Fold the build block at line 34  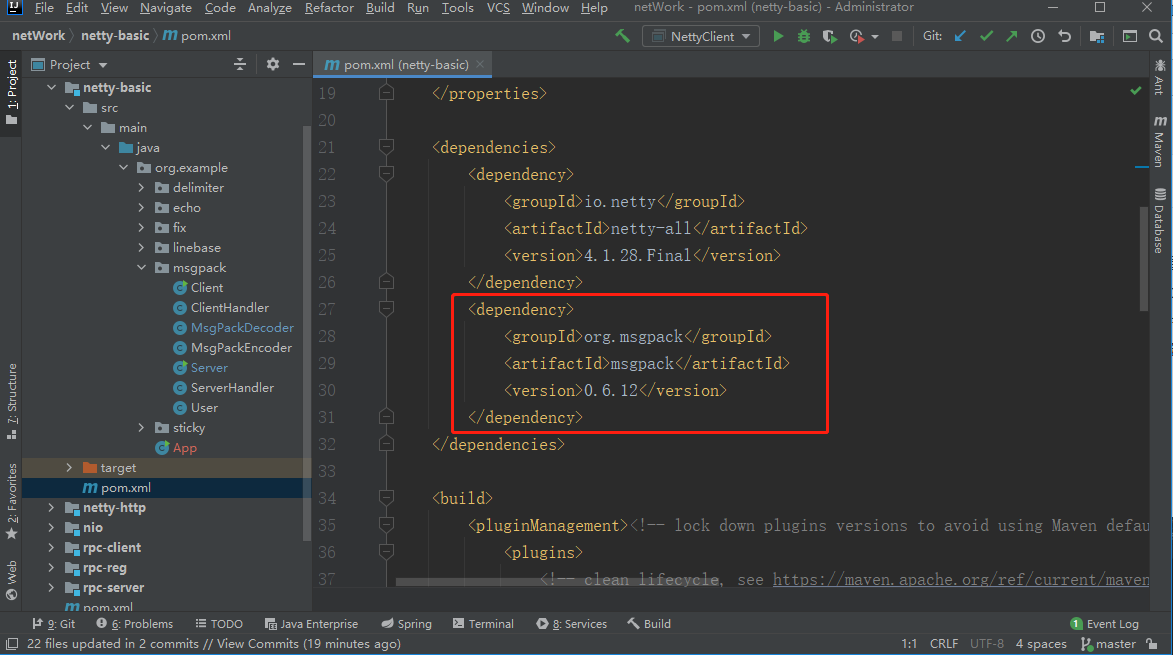(386, 497)
